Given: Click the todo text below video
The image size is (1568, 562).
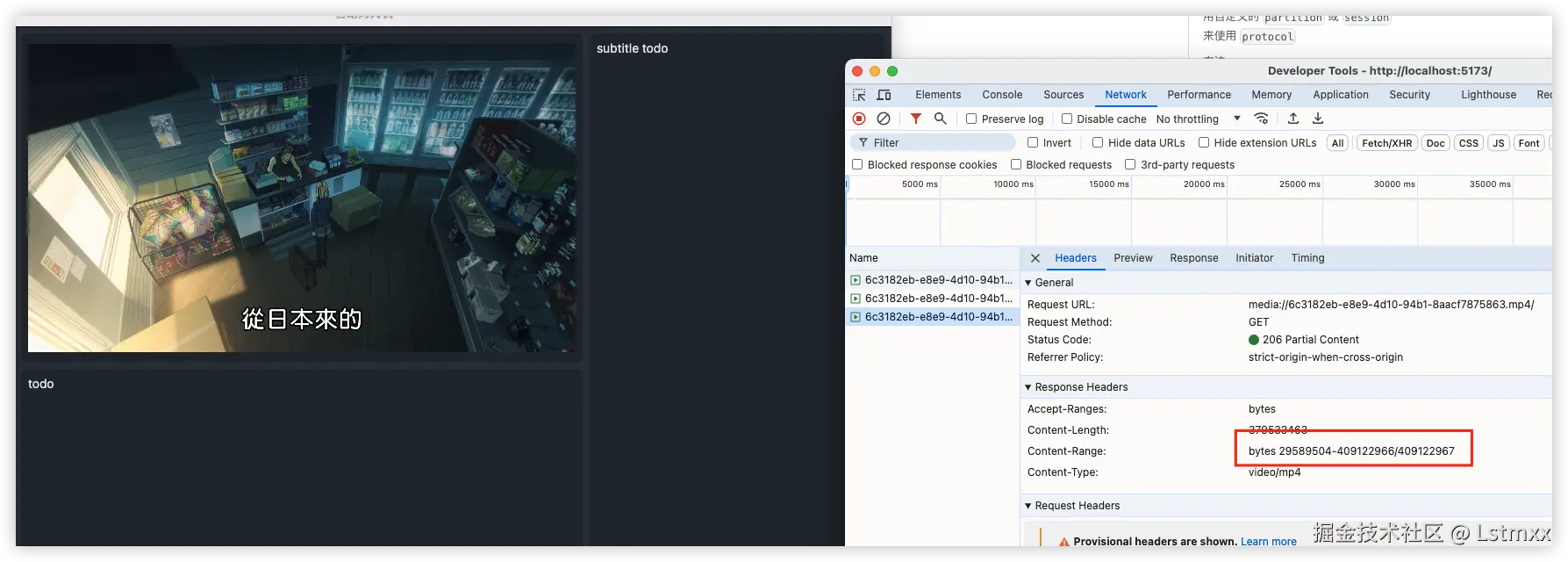Looking at the screenshot, I should pyautogui.click(x=40, y=384).
